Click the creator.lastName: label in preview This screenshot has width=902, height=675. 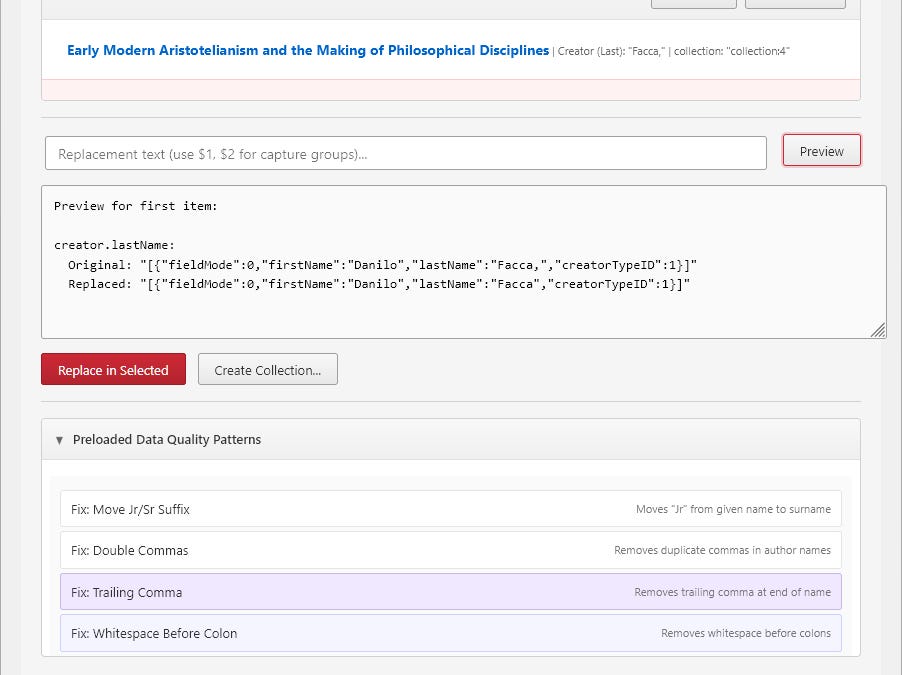tap(114, 245)
